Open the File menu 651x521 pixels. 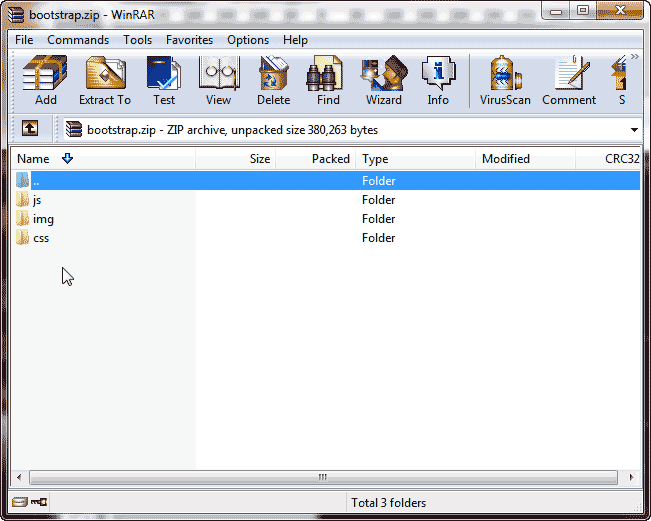(x=24, y=40)
